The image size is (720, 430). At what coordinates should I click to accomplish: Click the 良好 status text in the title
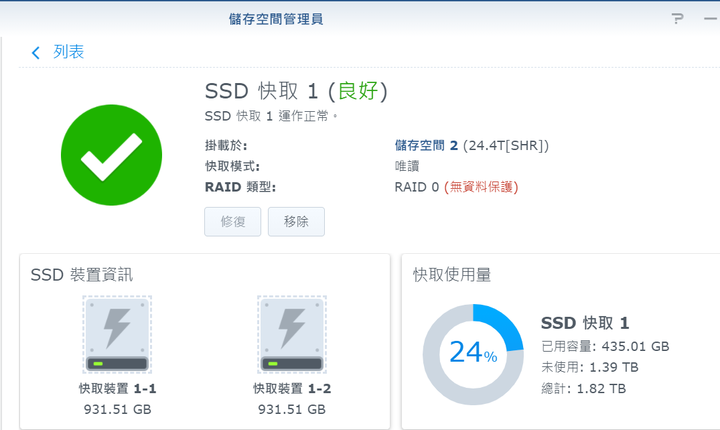358,91
